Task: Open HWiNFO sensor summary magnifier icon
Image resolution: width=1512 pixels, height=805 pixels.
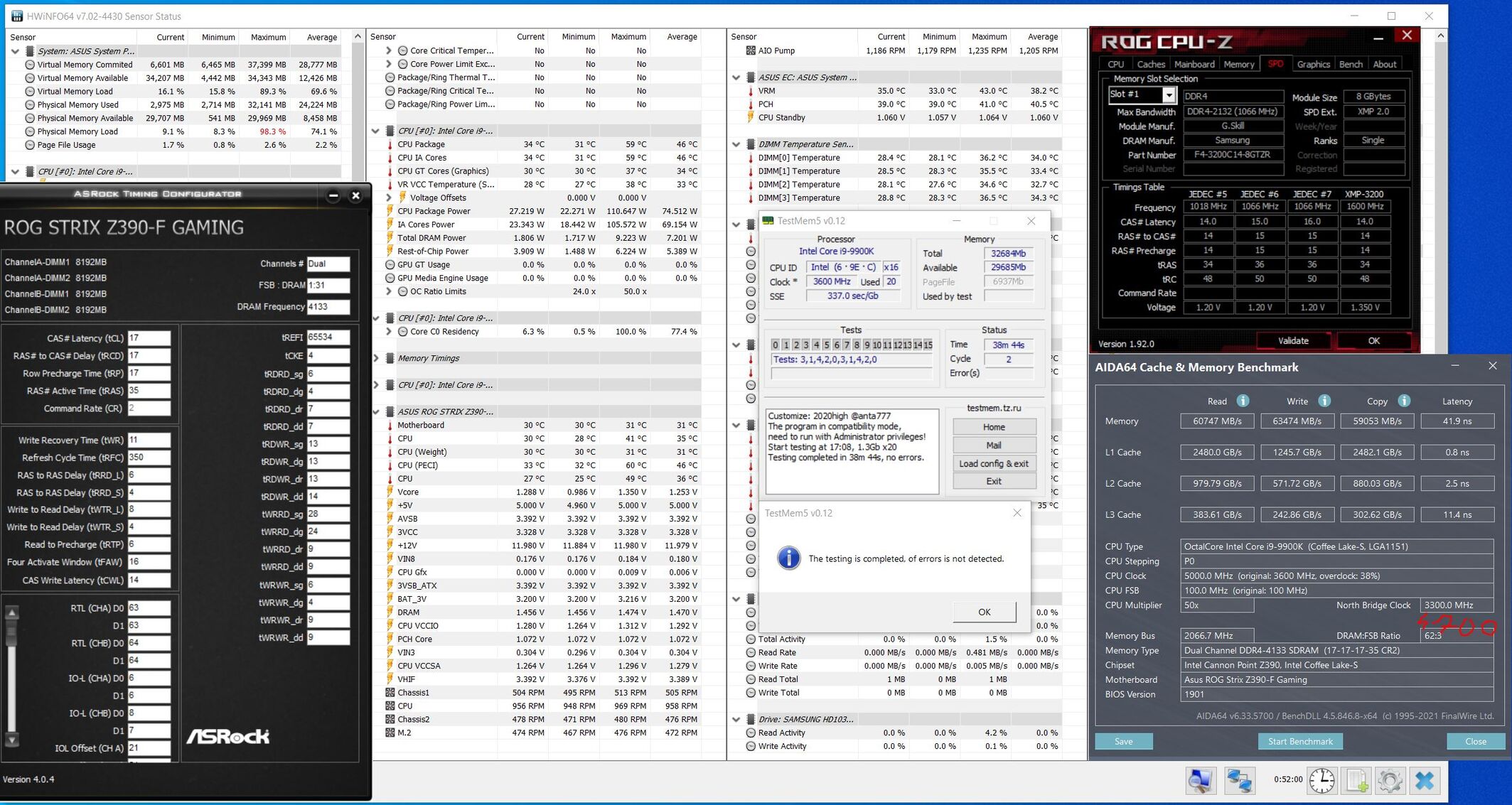Action: coord(1201,780)
